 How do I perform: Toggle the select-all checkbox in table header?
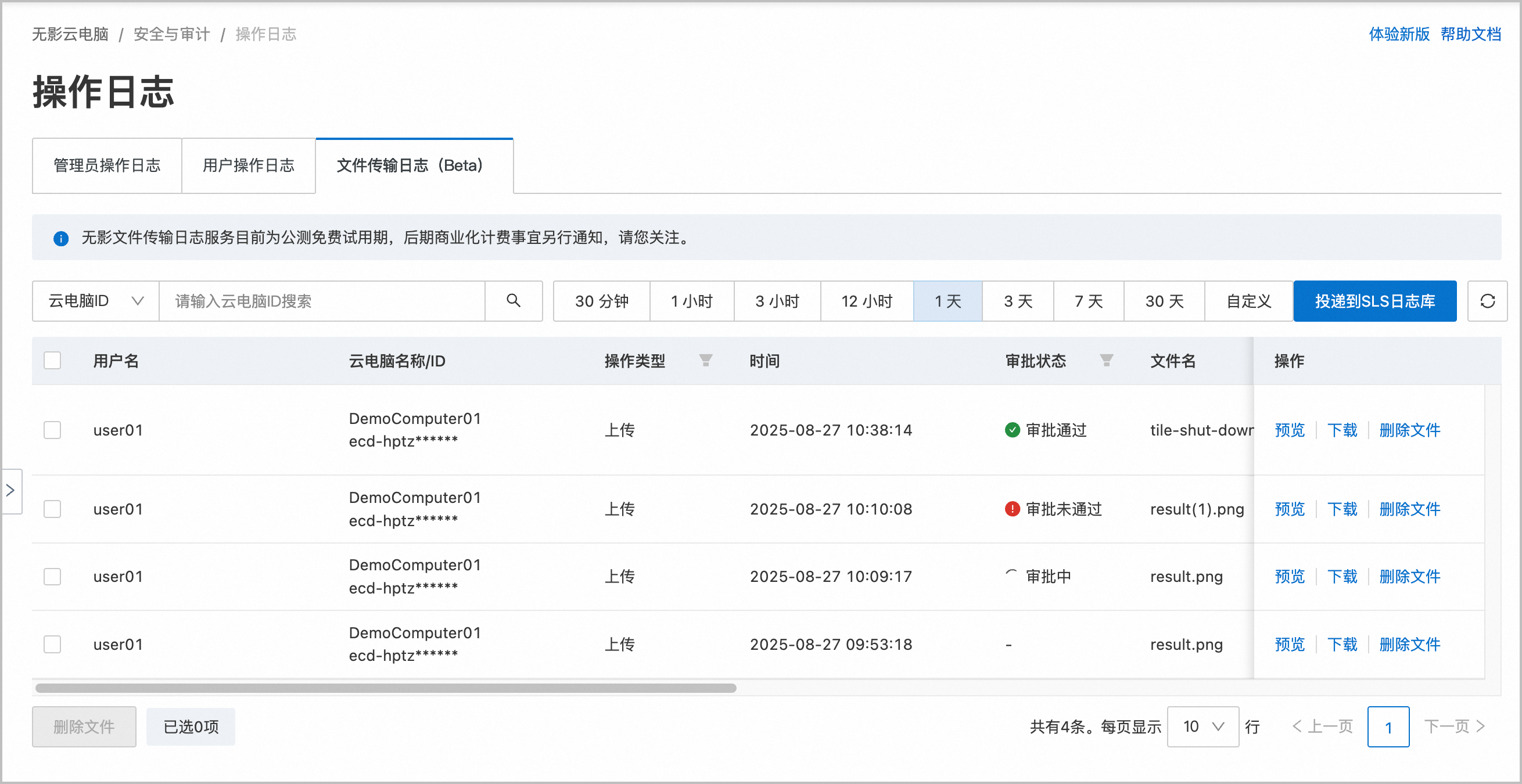tap(52, 361)
